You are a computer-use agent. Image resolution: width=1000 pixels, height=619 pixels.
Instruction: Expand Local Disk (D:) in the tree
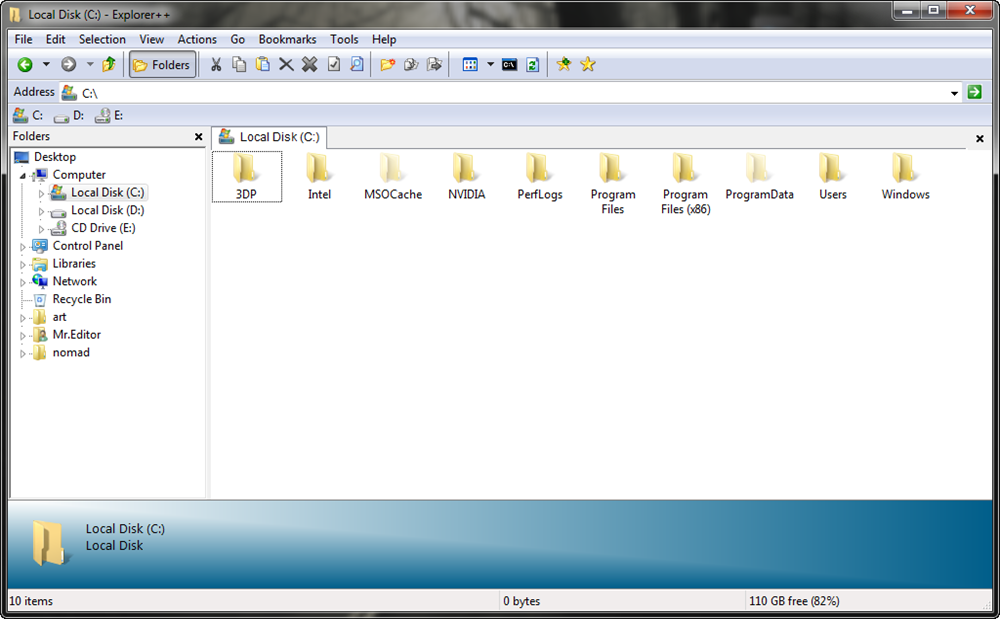click(41, 211)
